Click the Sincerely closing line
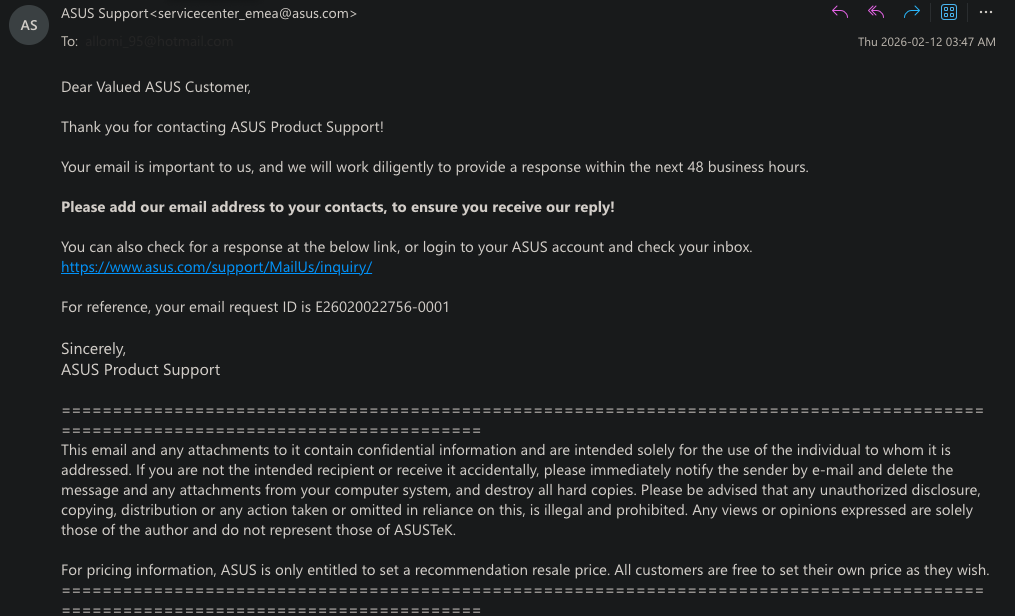The width and height of the screenshot is (1015, 616). point(93,349)
